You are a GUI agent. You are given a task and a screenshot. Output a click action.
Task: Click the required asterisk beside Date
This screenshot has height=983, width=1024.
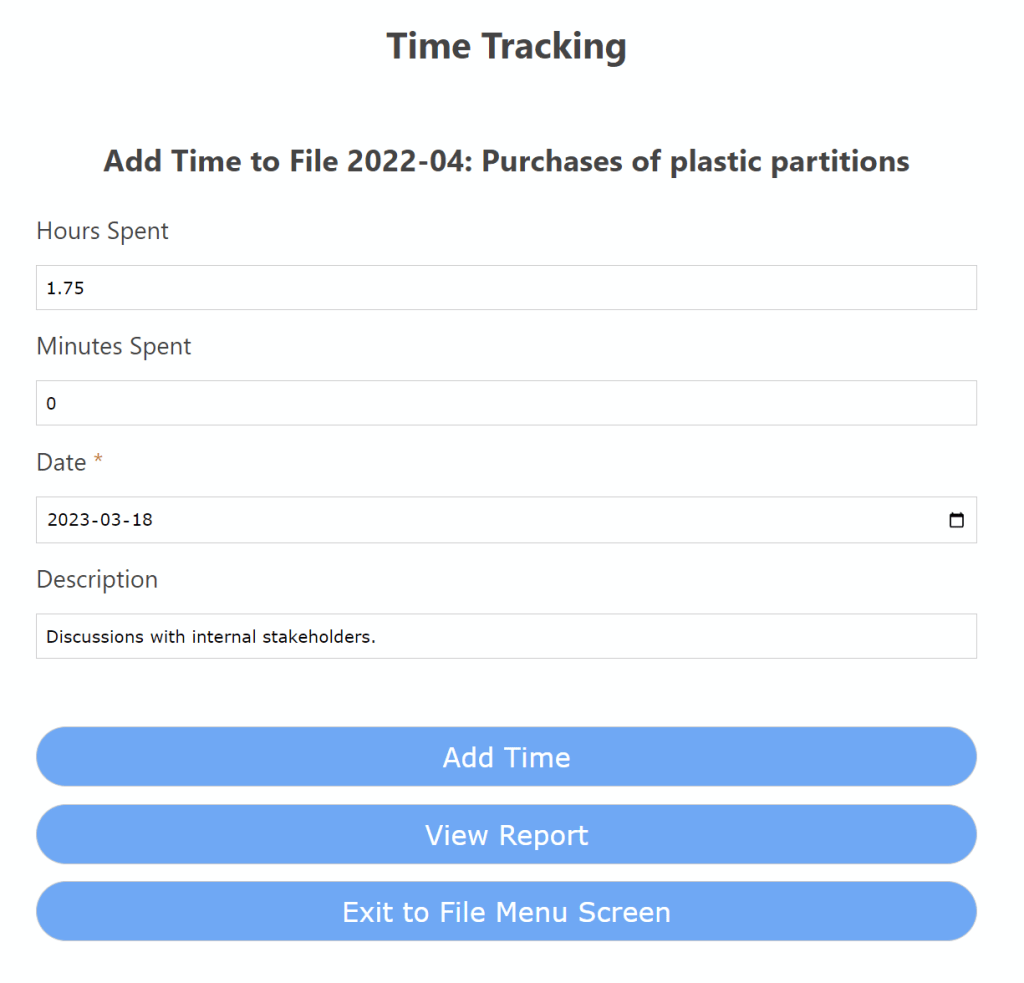pyautogui.click(x=98, y=462)
